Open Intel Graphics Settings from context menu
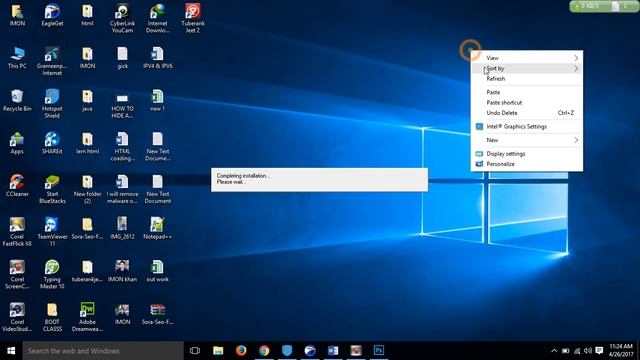640x360 pixels. 527,127
